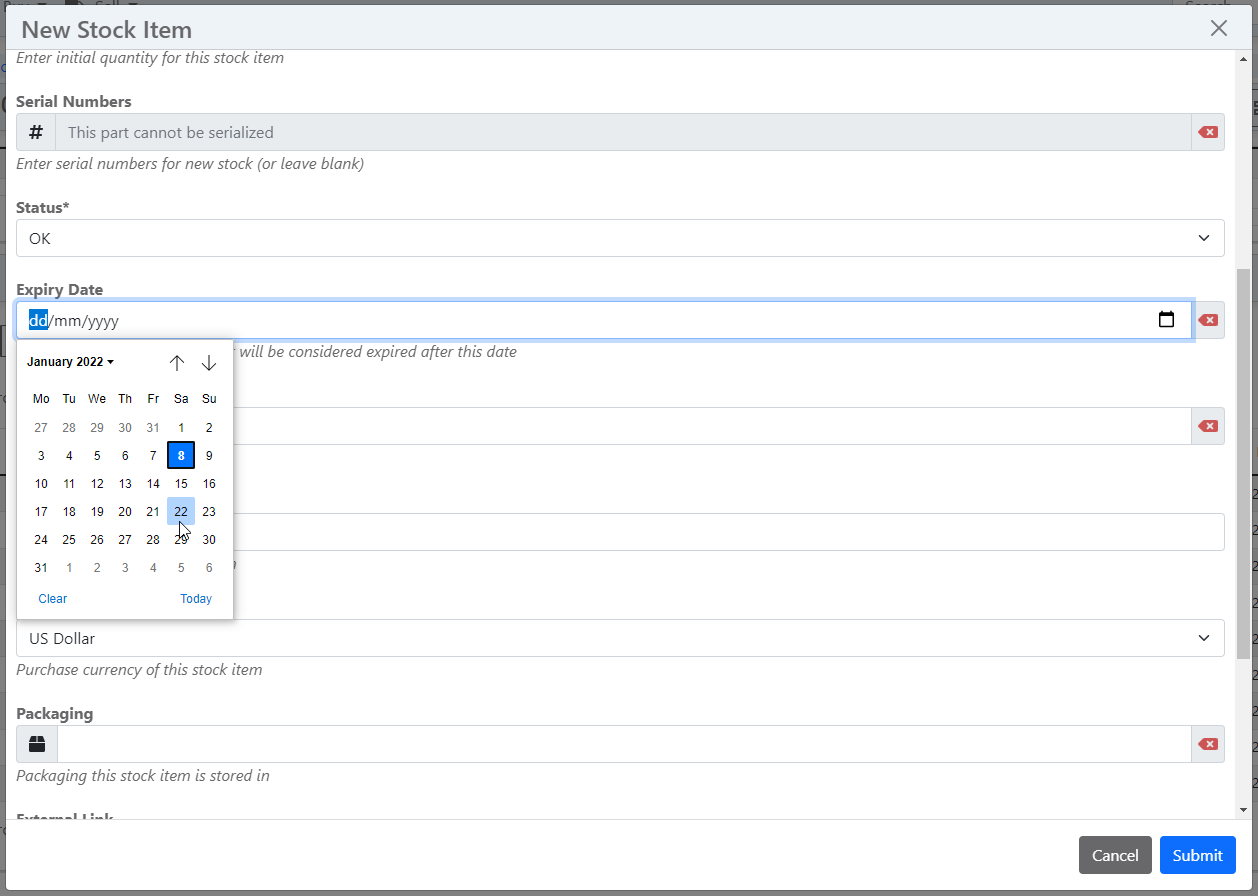Go to next month with down arrow
This screenshot has height=896, width=1258.
209,362
